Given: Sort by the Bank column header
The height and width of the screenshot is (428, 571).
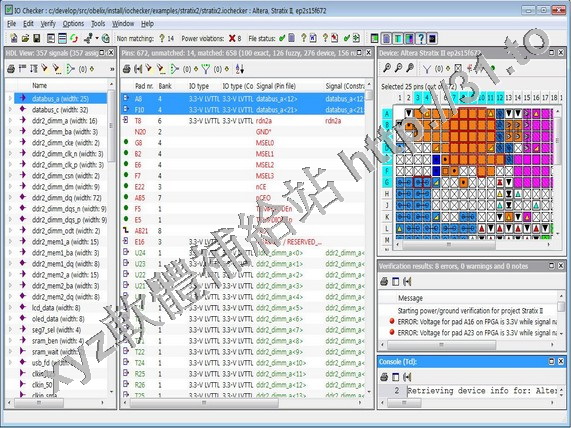Looking at the screenshot, I should tap(165, 86).
